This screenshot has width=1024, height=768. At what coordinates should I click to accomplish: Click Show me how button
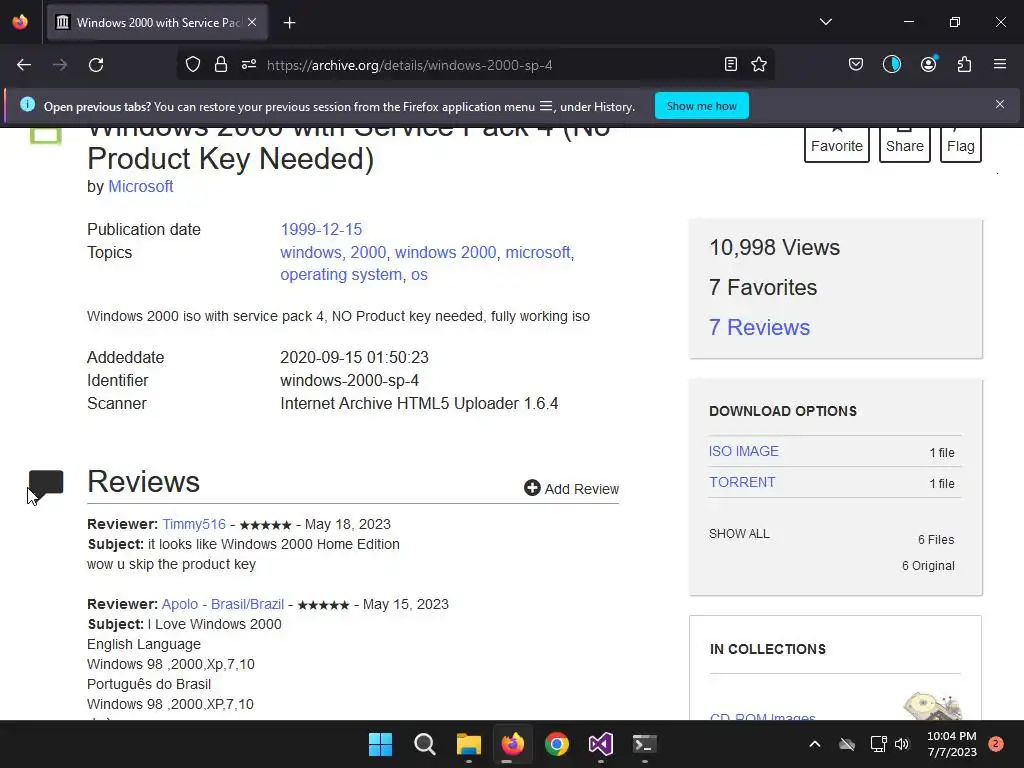tap(701, 106)
